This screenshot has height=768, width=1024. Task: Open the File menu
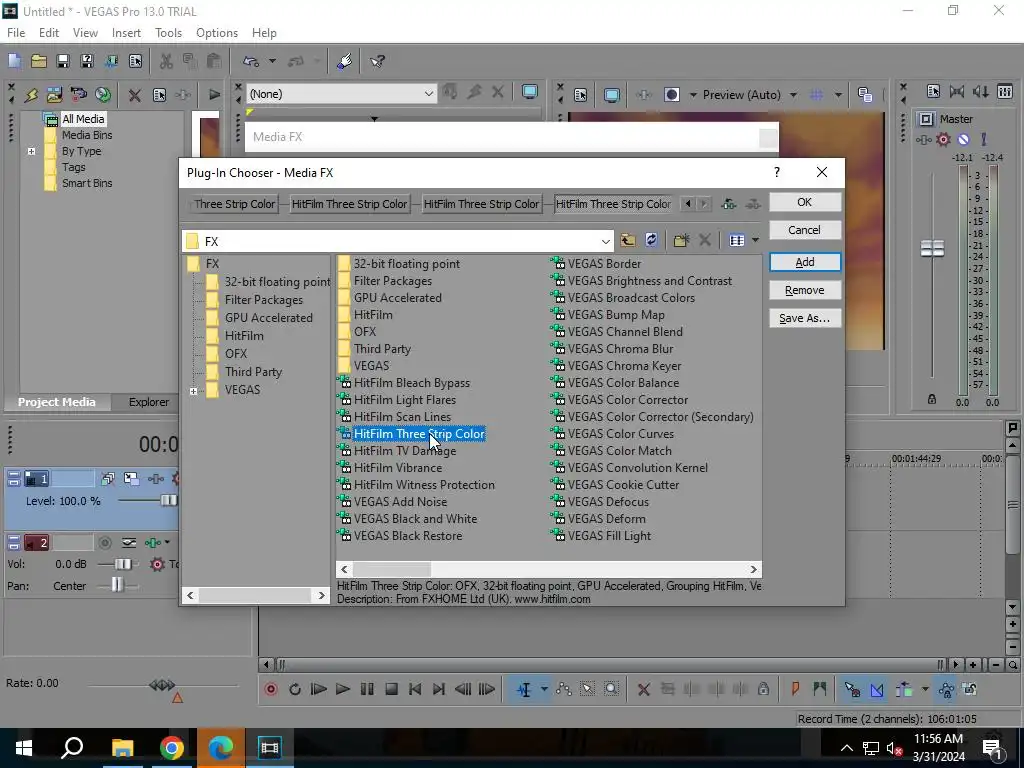point(16,33)
